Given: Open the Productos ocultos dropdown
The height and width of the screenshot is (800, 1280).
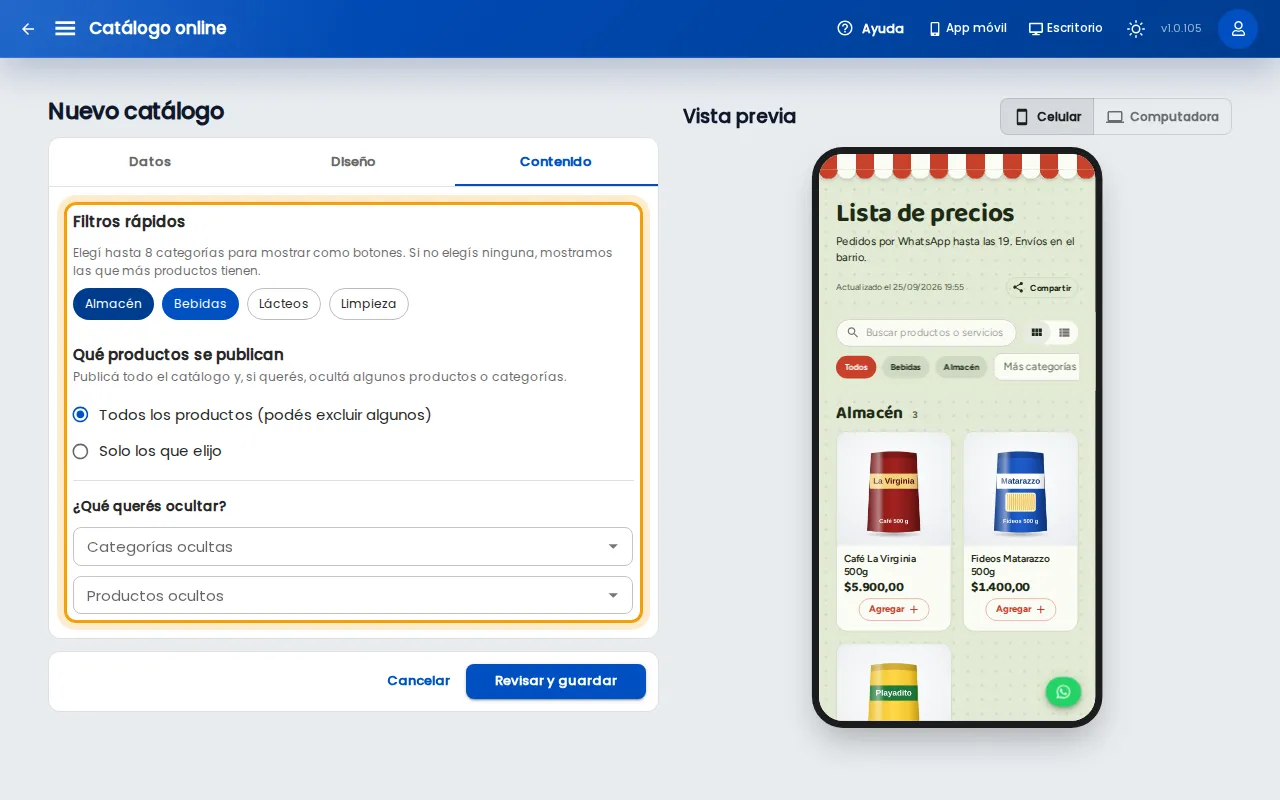Looking at the screenshot, I should tap(353, 596).
